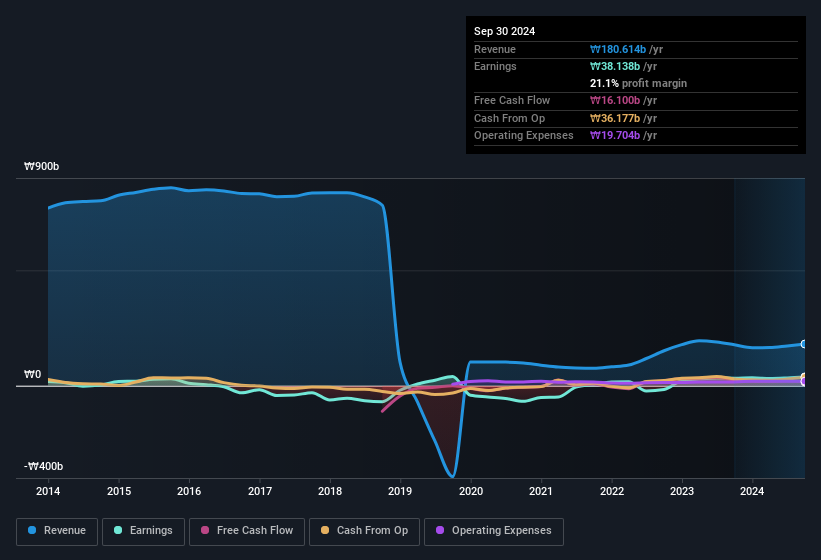This screenshot has width=821, height=560.
Task: Select the Free Cash Flow value ₩16.100b in the tooltip
Action: (620, 101)
